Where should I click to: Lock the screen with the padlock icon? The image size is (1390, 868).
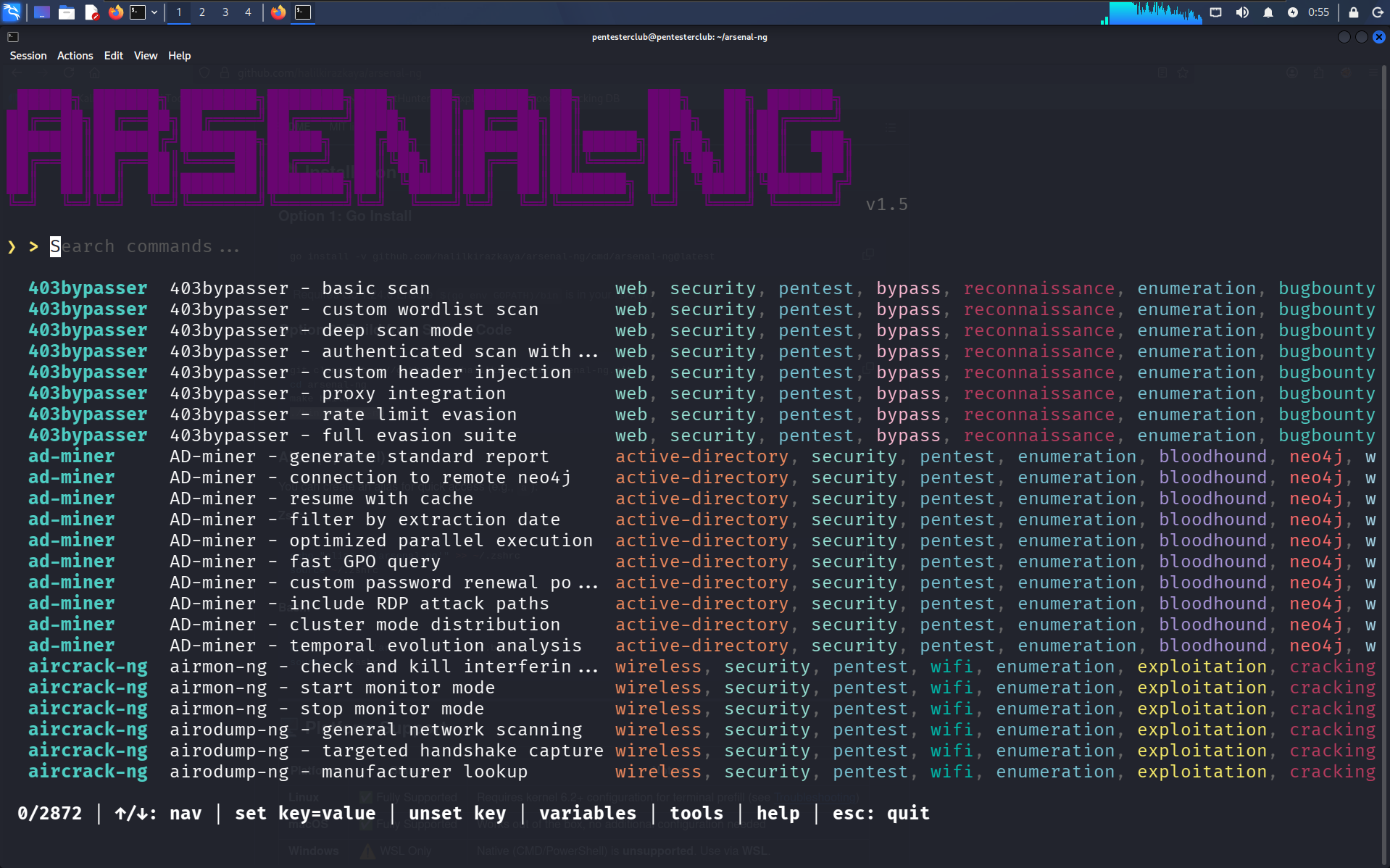[1353, 12]
